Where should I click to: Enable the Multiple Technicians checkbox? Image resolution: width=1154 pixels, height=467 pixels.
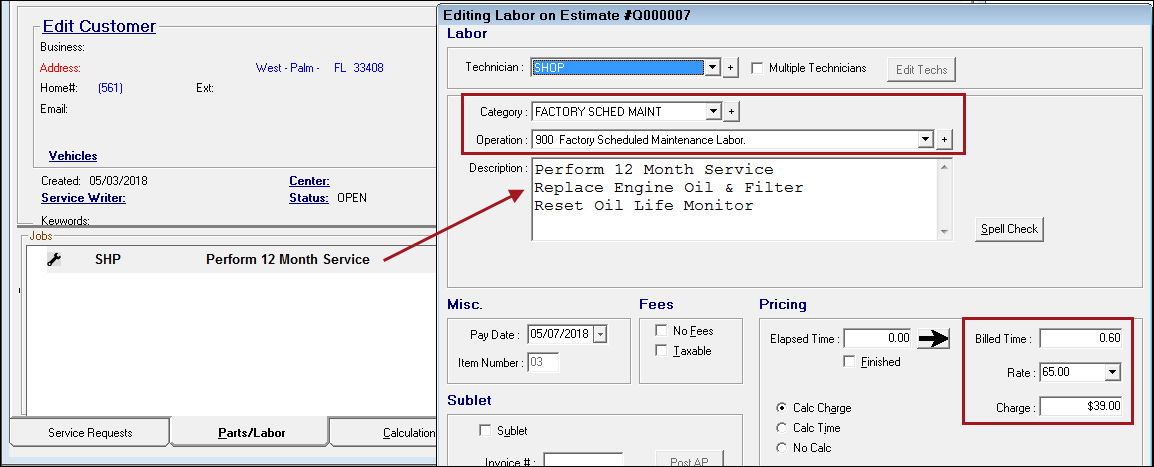pyautogui.click(x=757, y=68)
